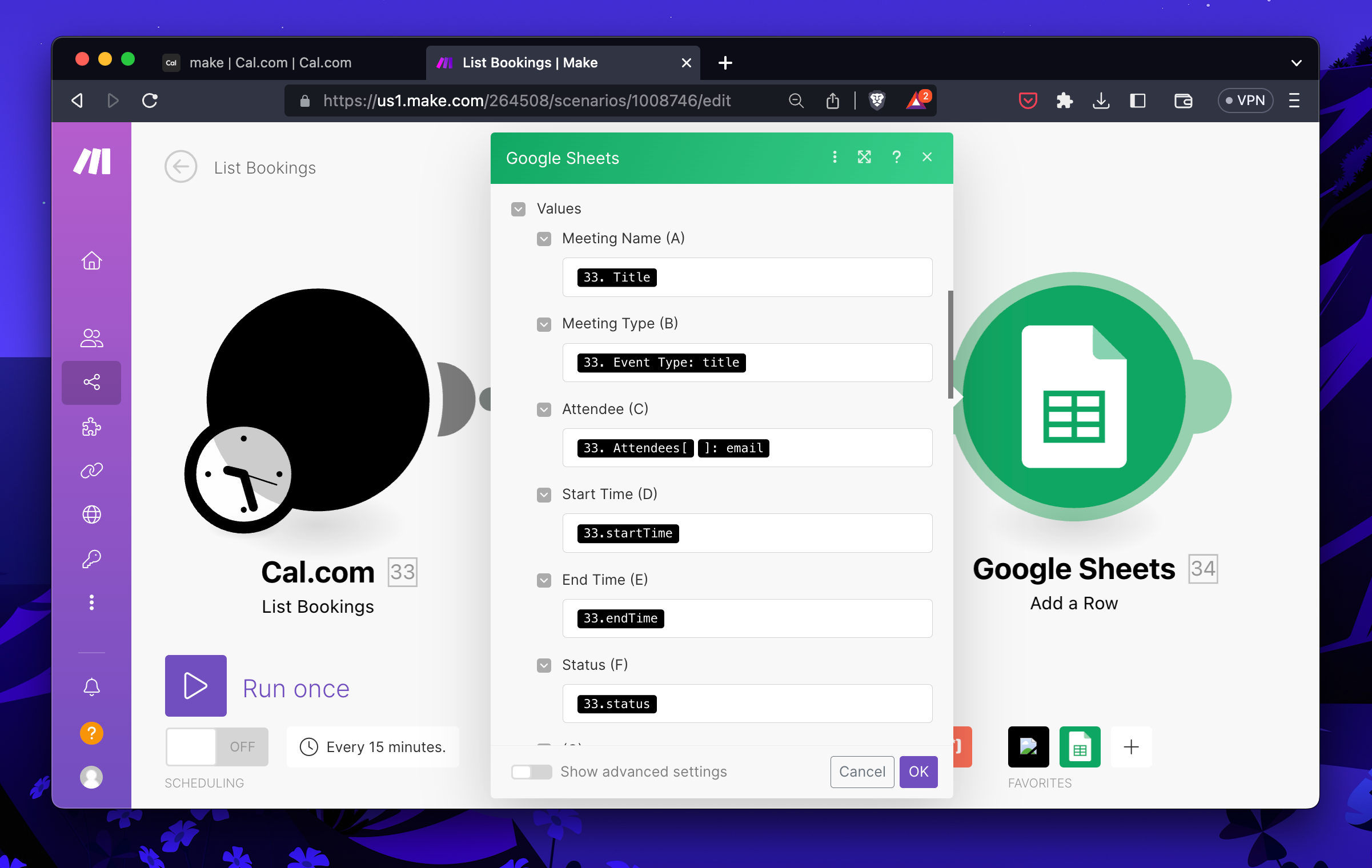Viewport: 1372px width, 868px height.
Task: Open the Pocket icon in the browser toolbar
Action: tap(1028, 101)
